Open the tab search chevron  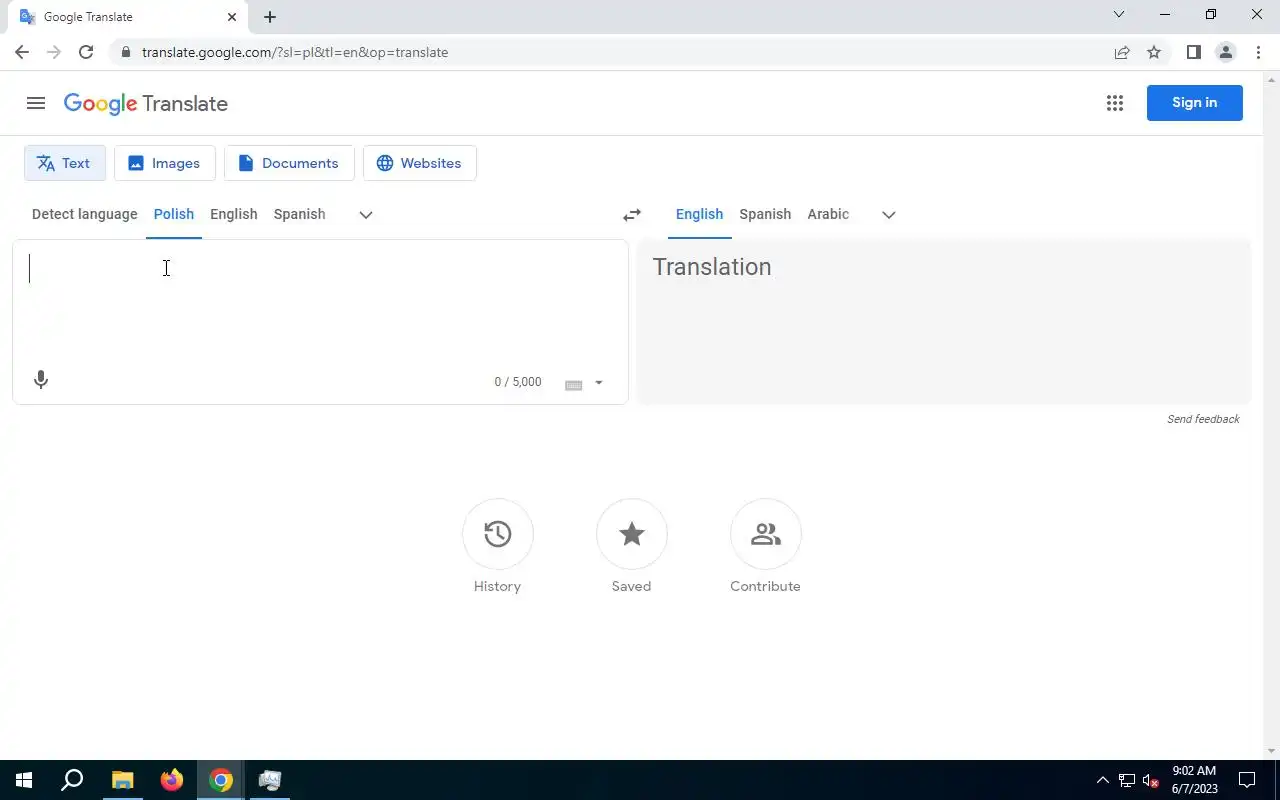tap(1119, 14)
